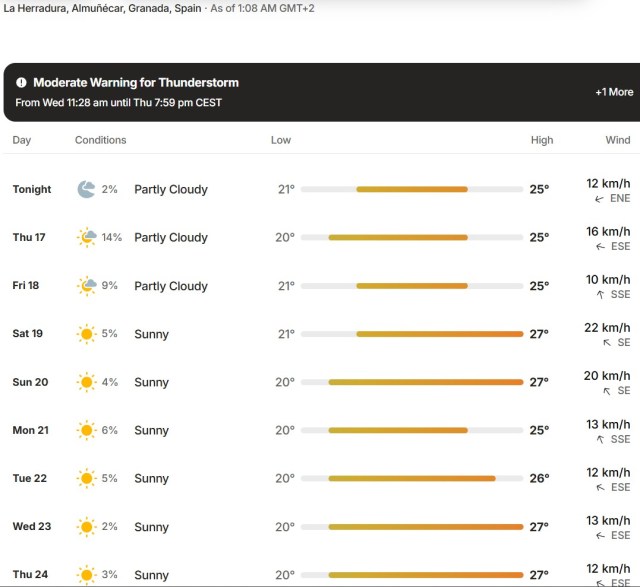Expand the Sun 20 forecast row
Screen dimensions: 640x587
pos(322,382)
